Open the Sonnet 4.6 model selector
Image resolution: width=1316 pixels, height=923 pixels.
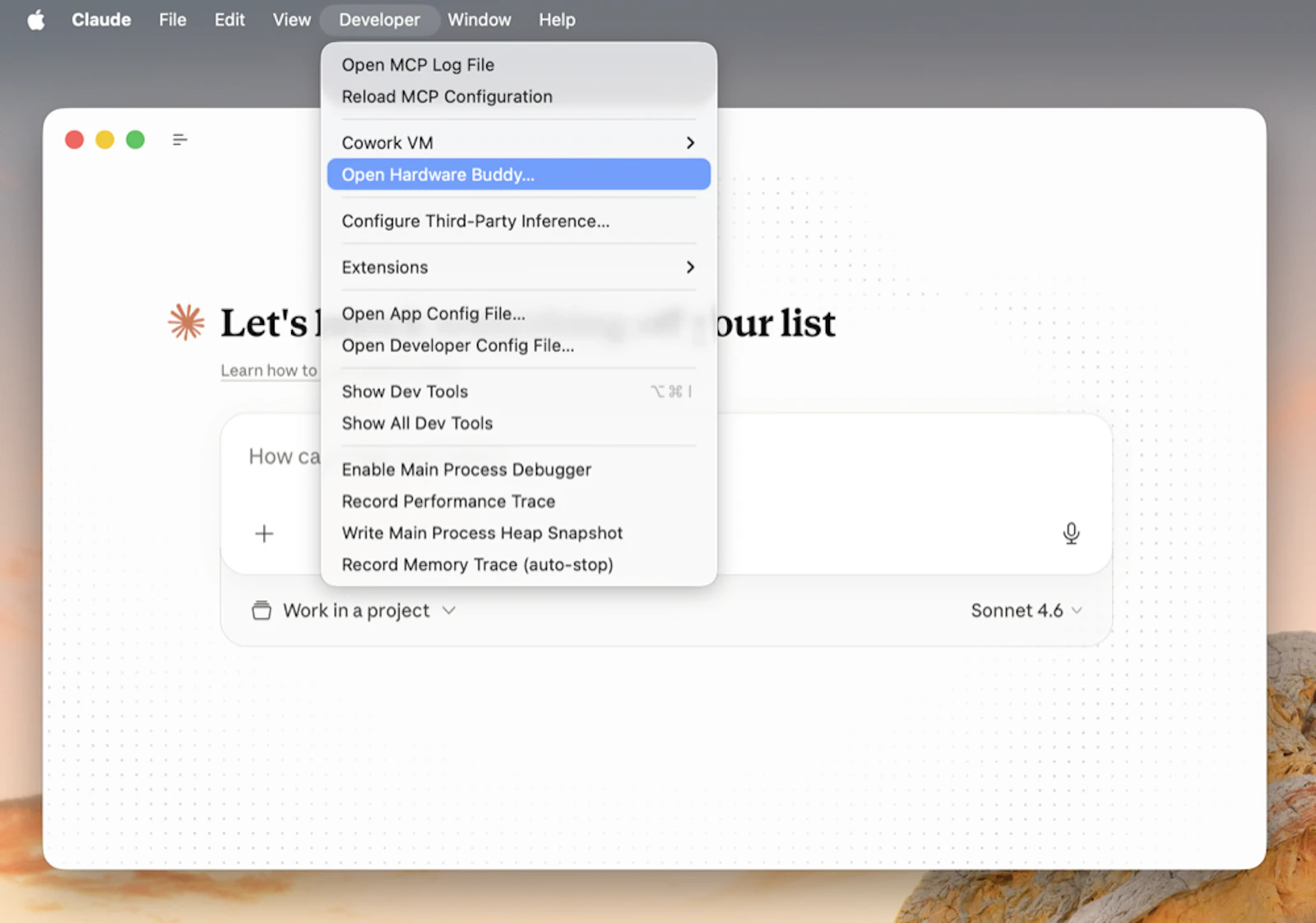click(1026, 610)
